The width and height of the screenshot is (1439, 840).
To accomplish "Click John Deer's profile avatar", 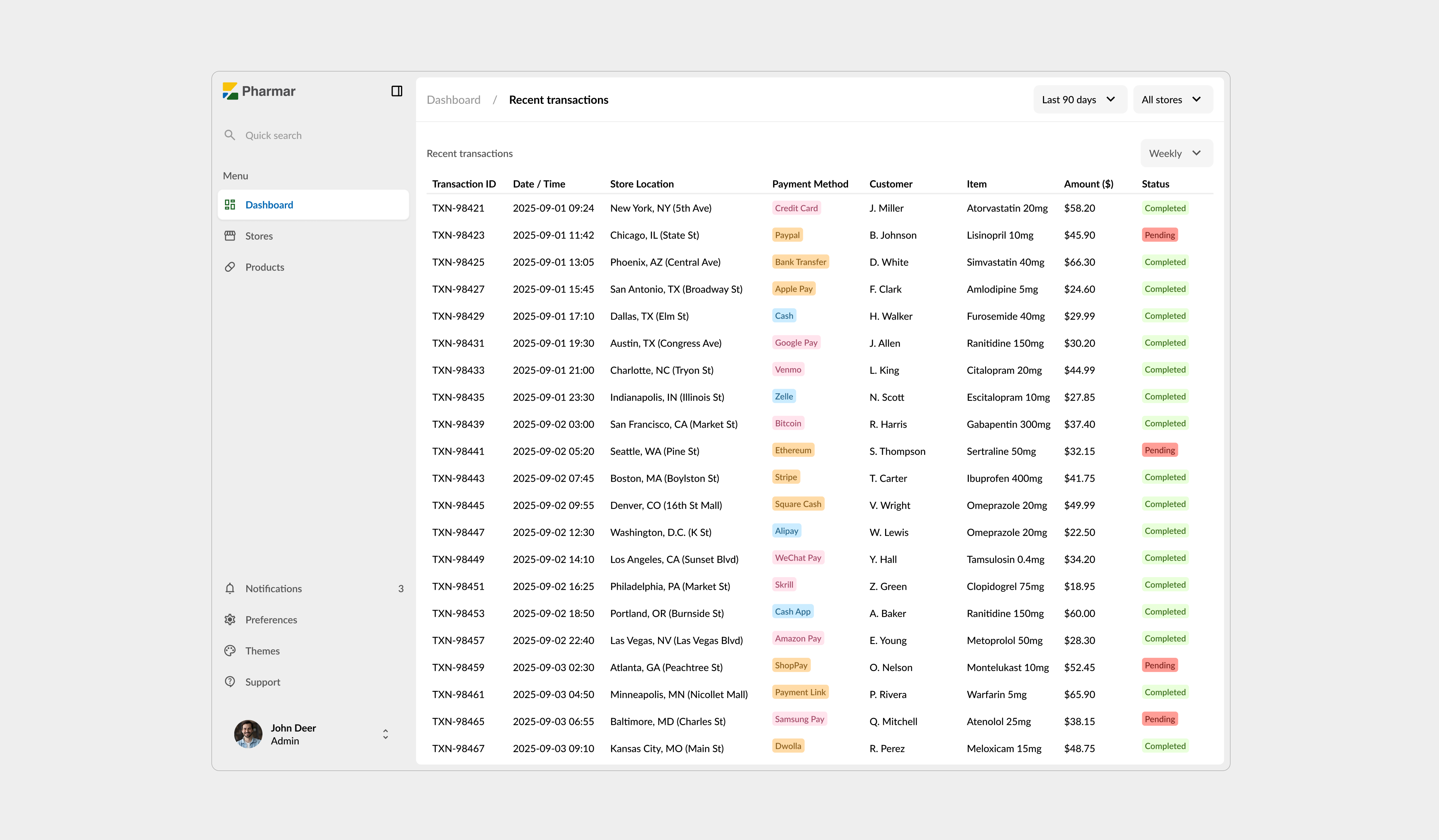I will tap(248, 734).
